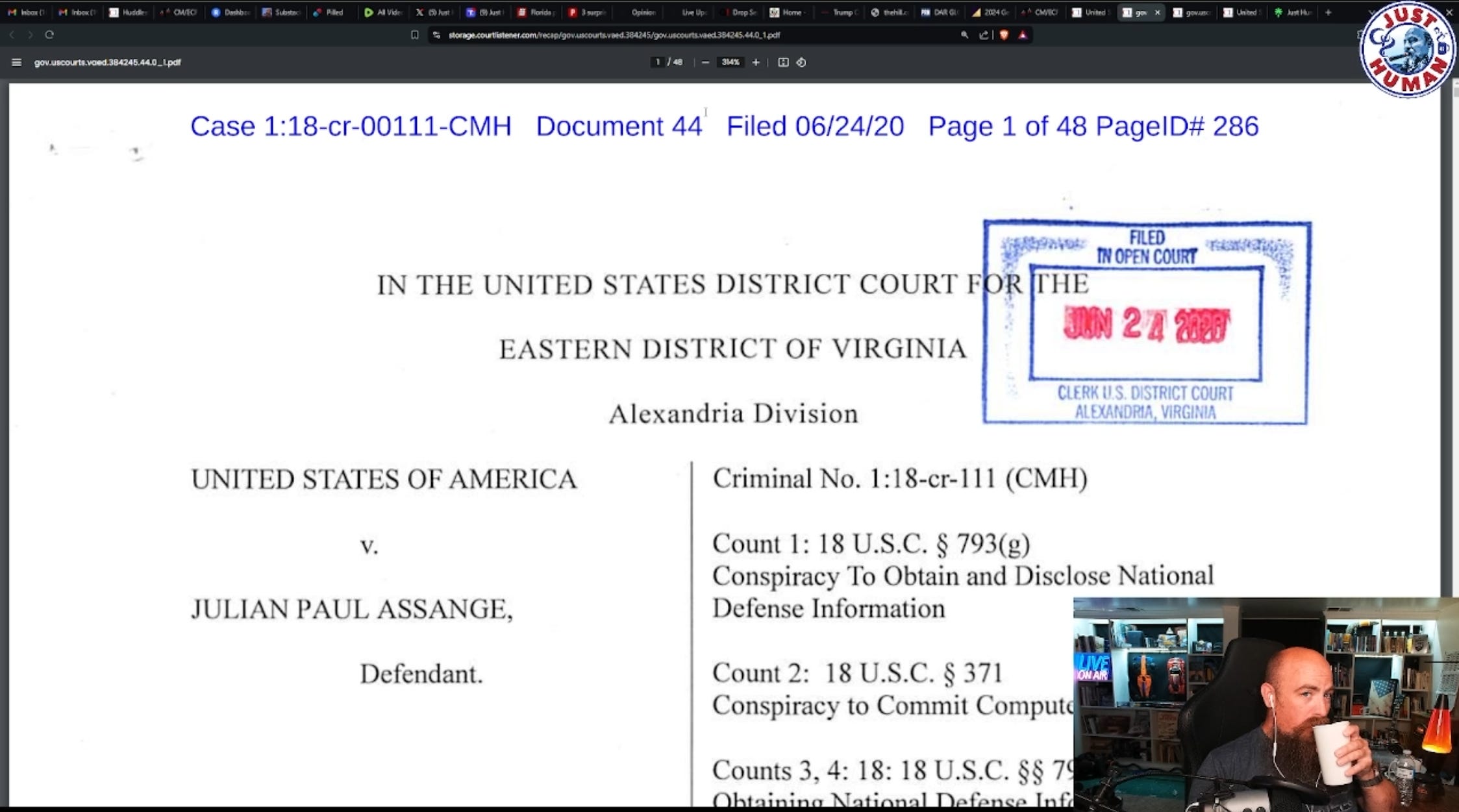Click the Brave Rewards triangle icon
Image resolution: width=1459 pixels, height=812 pixels.
(x=1023, y=35)
